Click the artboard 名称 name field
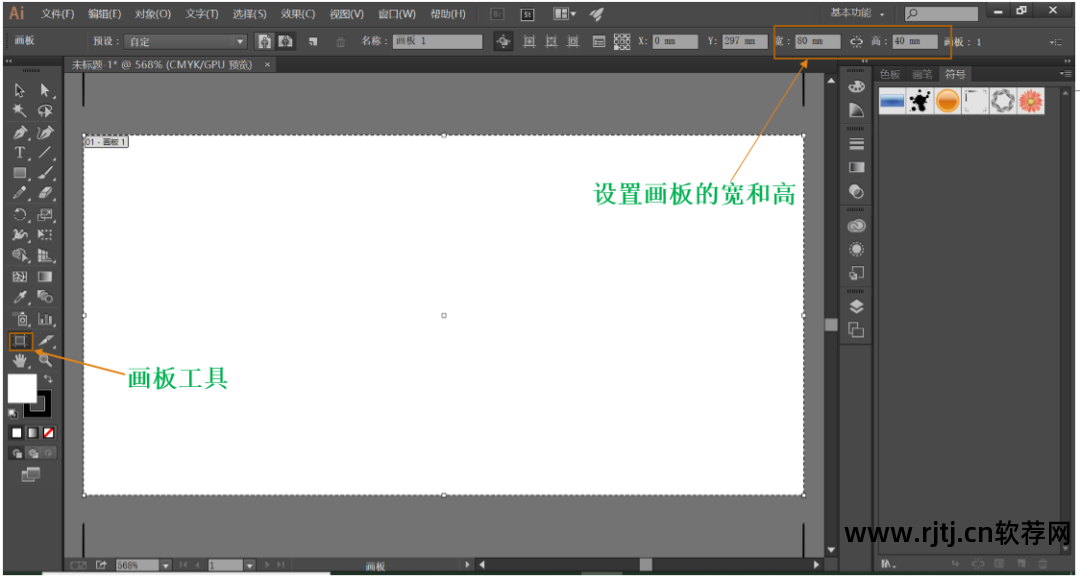 (437, 42)
